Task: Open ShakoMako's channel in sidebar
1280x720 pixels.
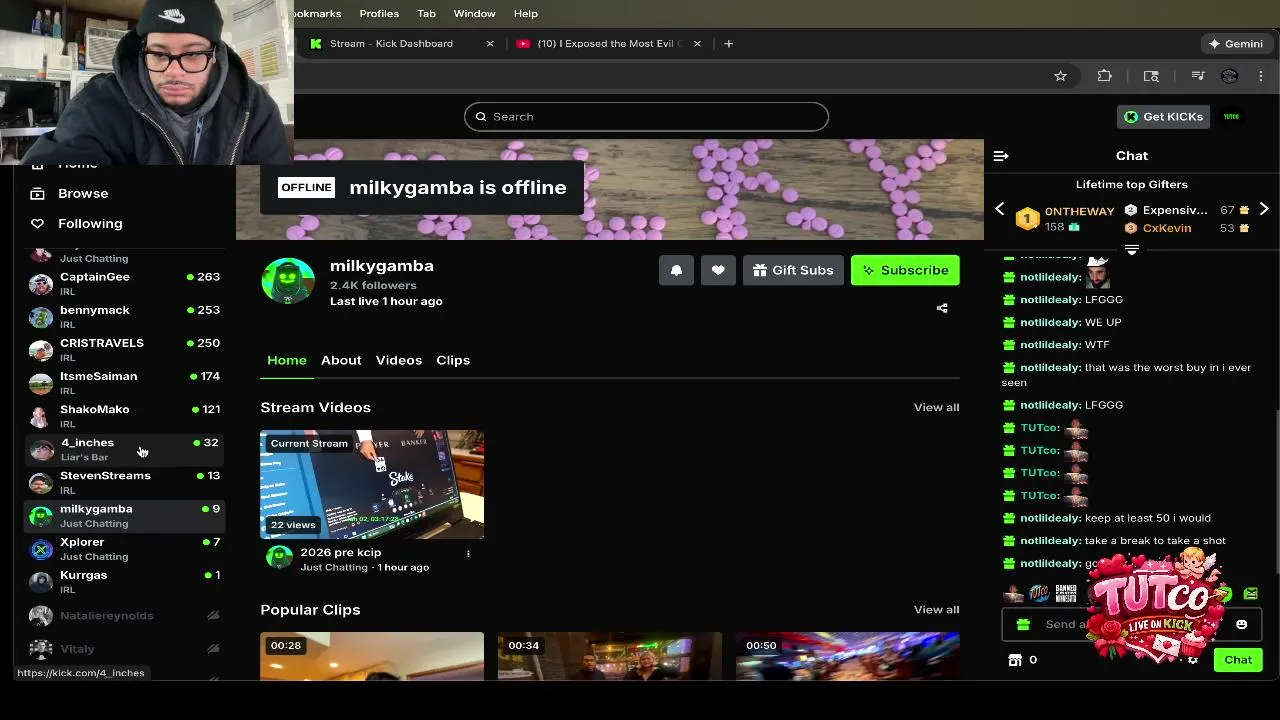Action: (x=124, y=416)
